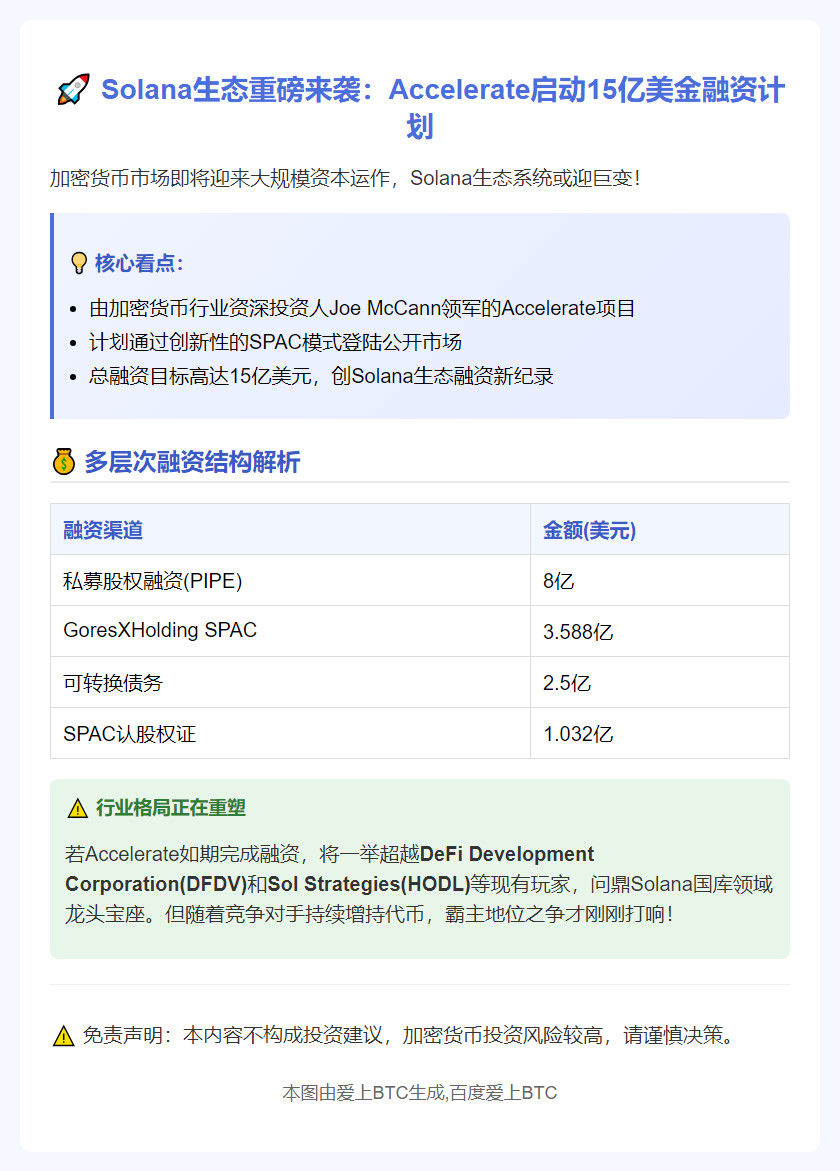Select the 1.032亿 amount cell
The height and width of the screenshot is (1171, 840).
(x=660, y=733)
